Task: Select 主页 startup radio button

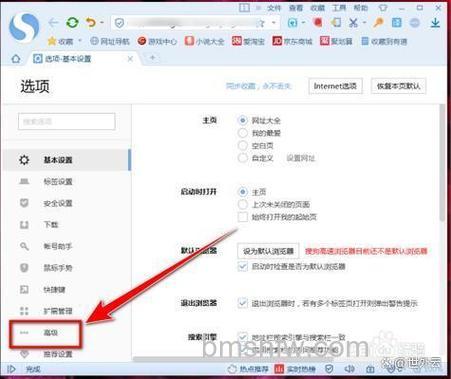Action: pos(243,192)
